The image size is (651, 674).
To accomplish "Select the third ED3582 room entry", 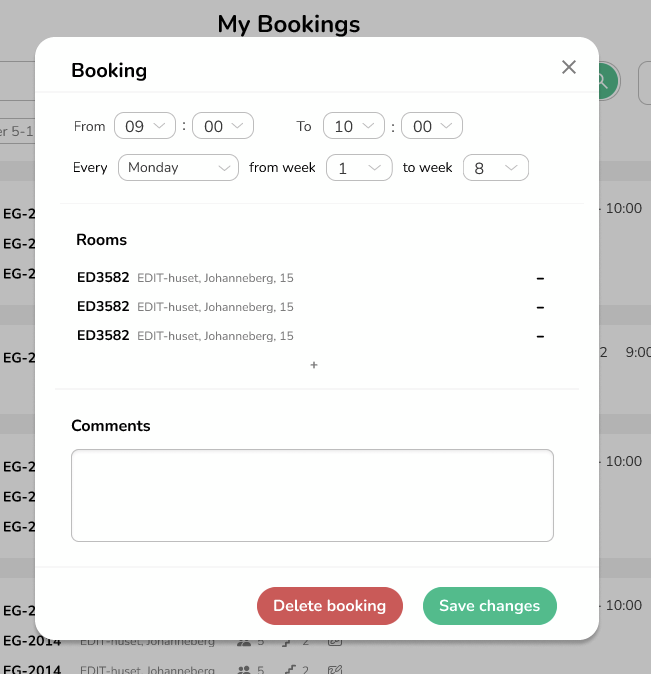I will 185,336.
